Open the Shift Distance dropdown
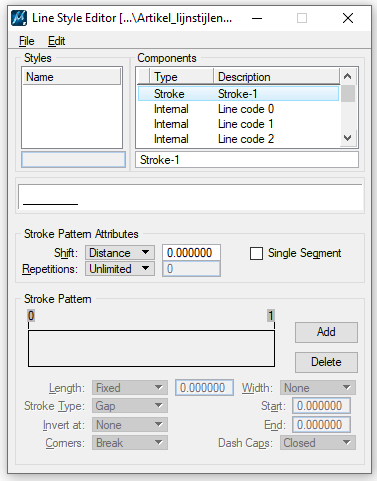 click(x=120, y=253)
